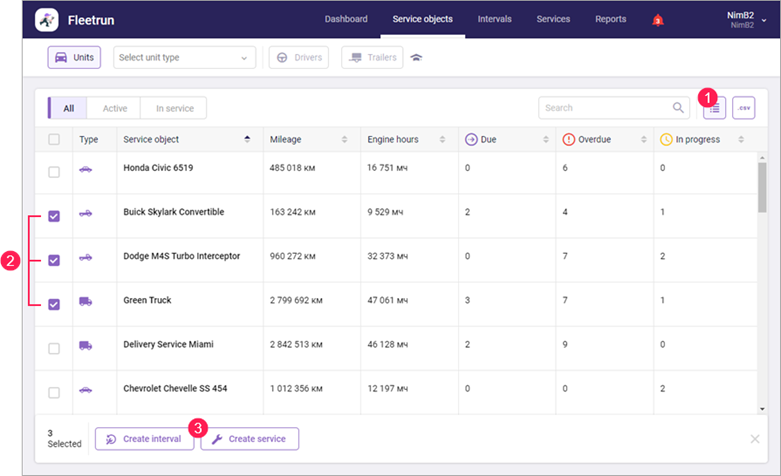Check the Honda Civic 6519 checkbox
The image size is (781, 476).
[x=54, y=172]
